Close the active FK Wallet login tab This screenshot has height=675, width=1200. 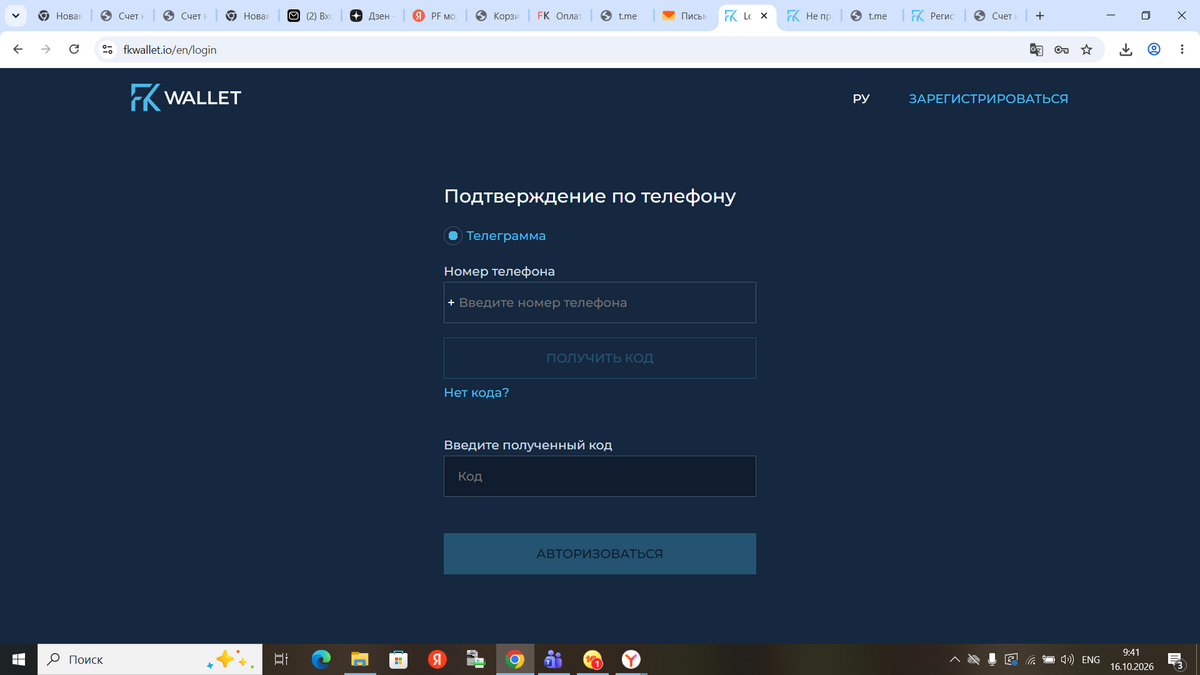[x=765, y=16]
